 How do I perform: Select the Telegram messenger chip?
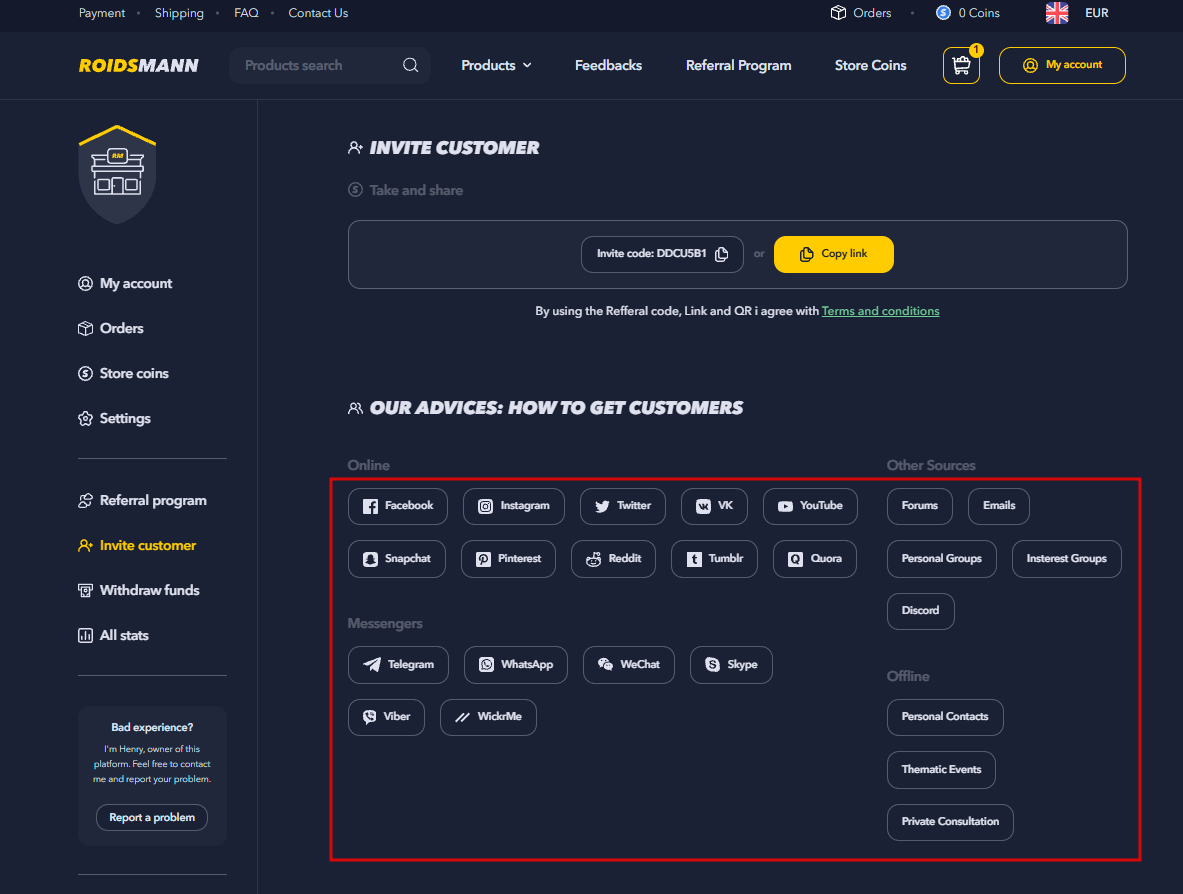pyautogui.click(x=398, y=665)
